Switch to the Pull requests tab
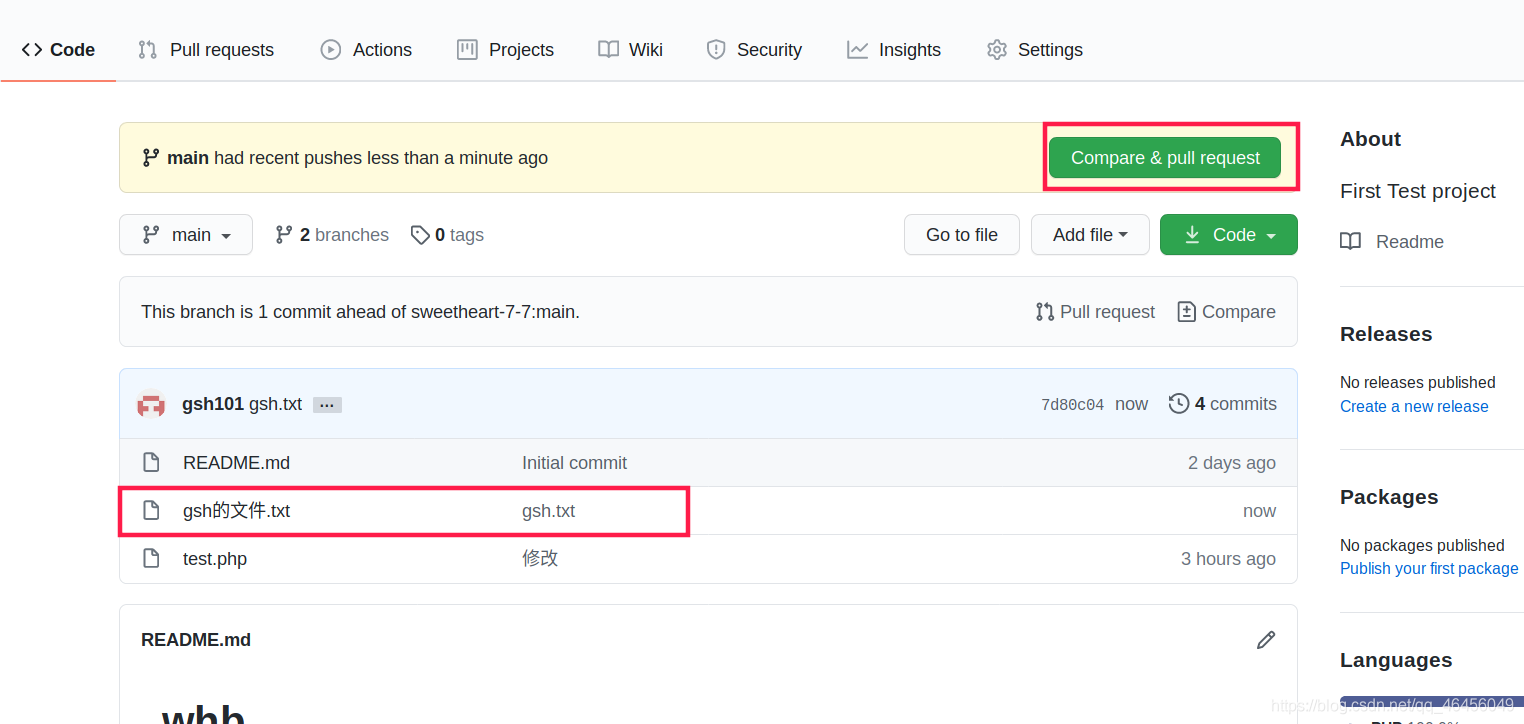The height and width of the screenshot is (724, 1524). click(206, 50)
